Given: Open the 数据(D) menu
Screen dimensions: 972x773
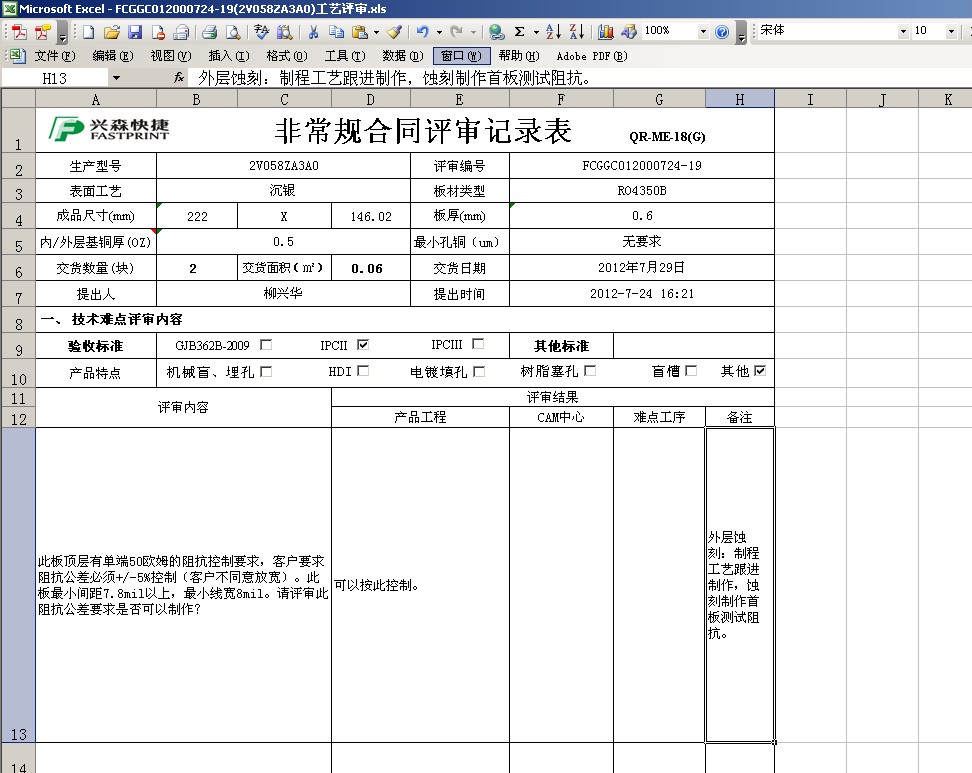Looking at the screenshot, I should [402, 56].
